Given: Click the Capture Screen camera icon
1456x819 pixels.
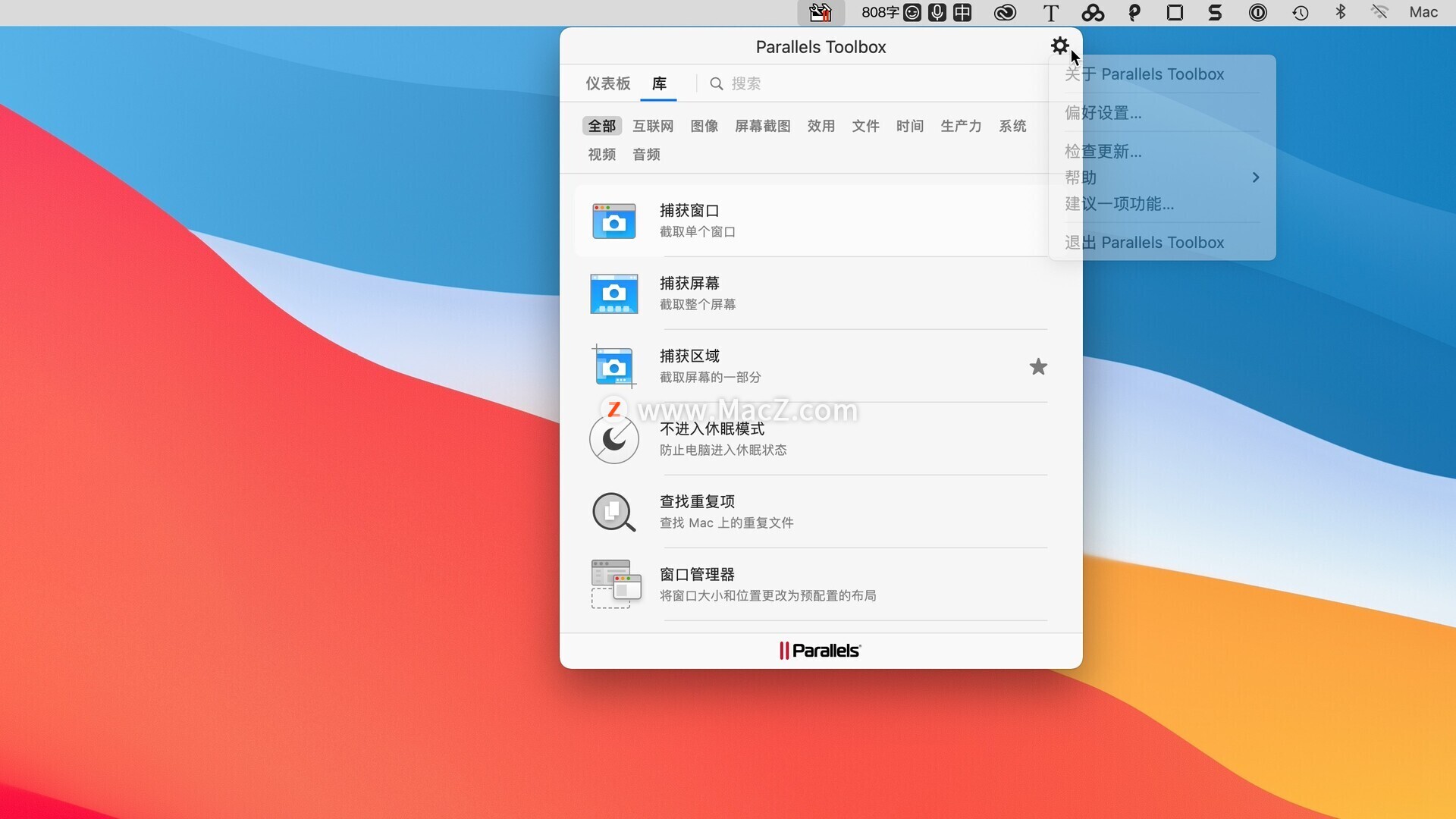Looking at the screenshot, I should (613, 293).
